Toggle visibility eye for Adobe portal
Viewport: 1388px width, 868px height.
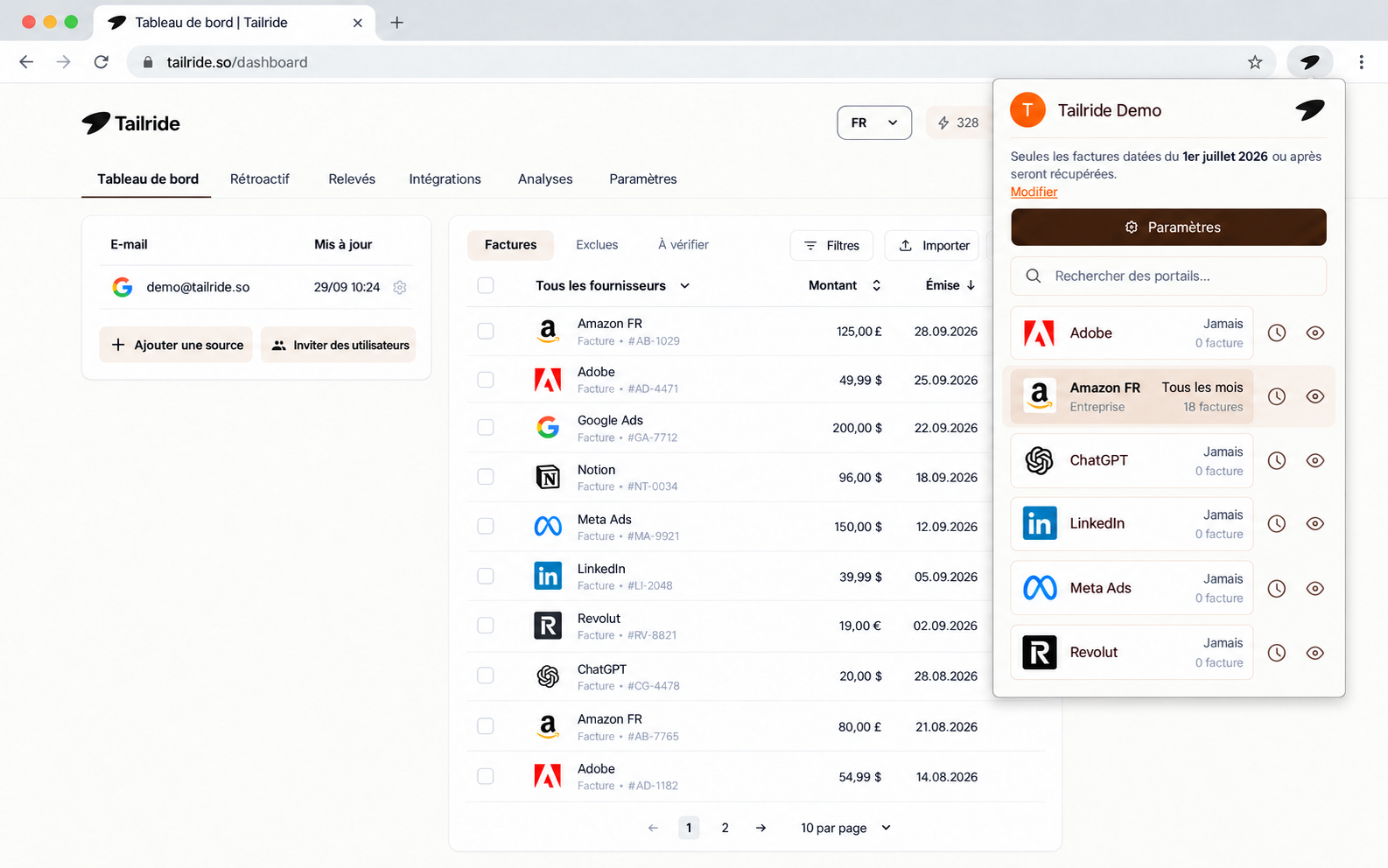click(1314, 332)
